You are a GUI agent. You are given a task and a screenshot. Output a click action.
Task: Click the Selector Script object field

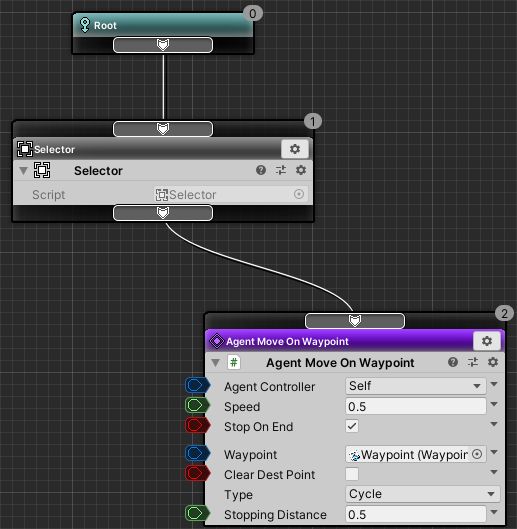click(231, 194)
